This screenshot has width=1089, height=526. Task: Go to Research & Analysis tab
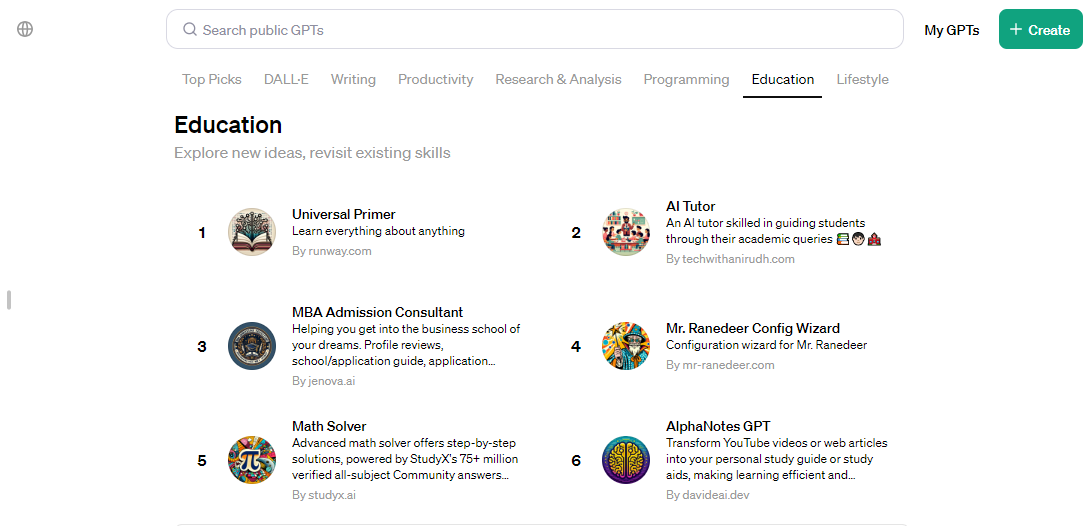[558, 79]
